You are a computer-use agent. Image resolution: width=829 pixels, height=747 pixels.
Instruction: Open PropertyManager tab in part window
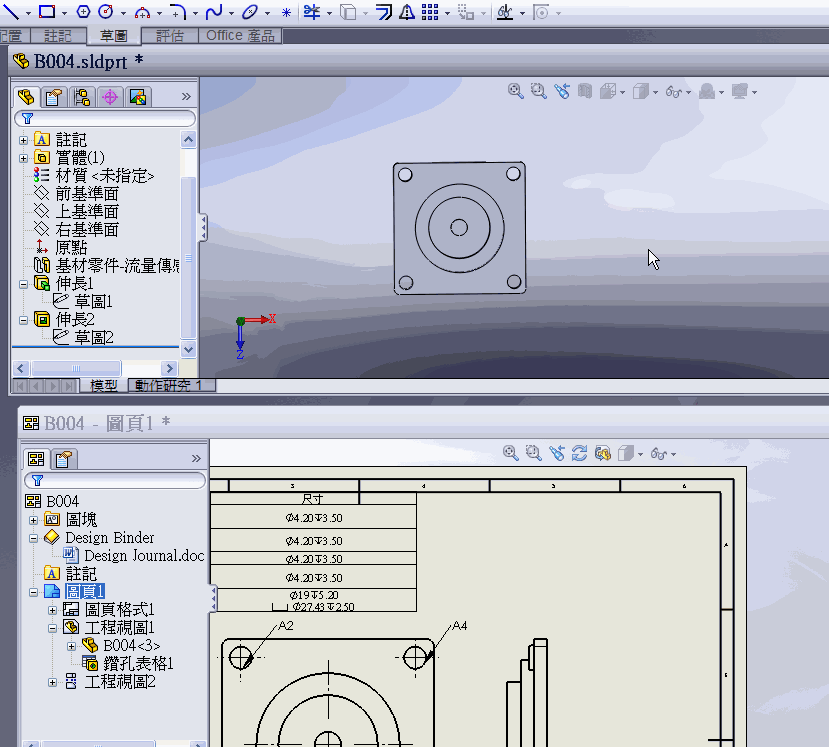(x=54, y=97)
